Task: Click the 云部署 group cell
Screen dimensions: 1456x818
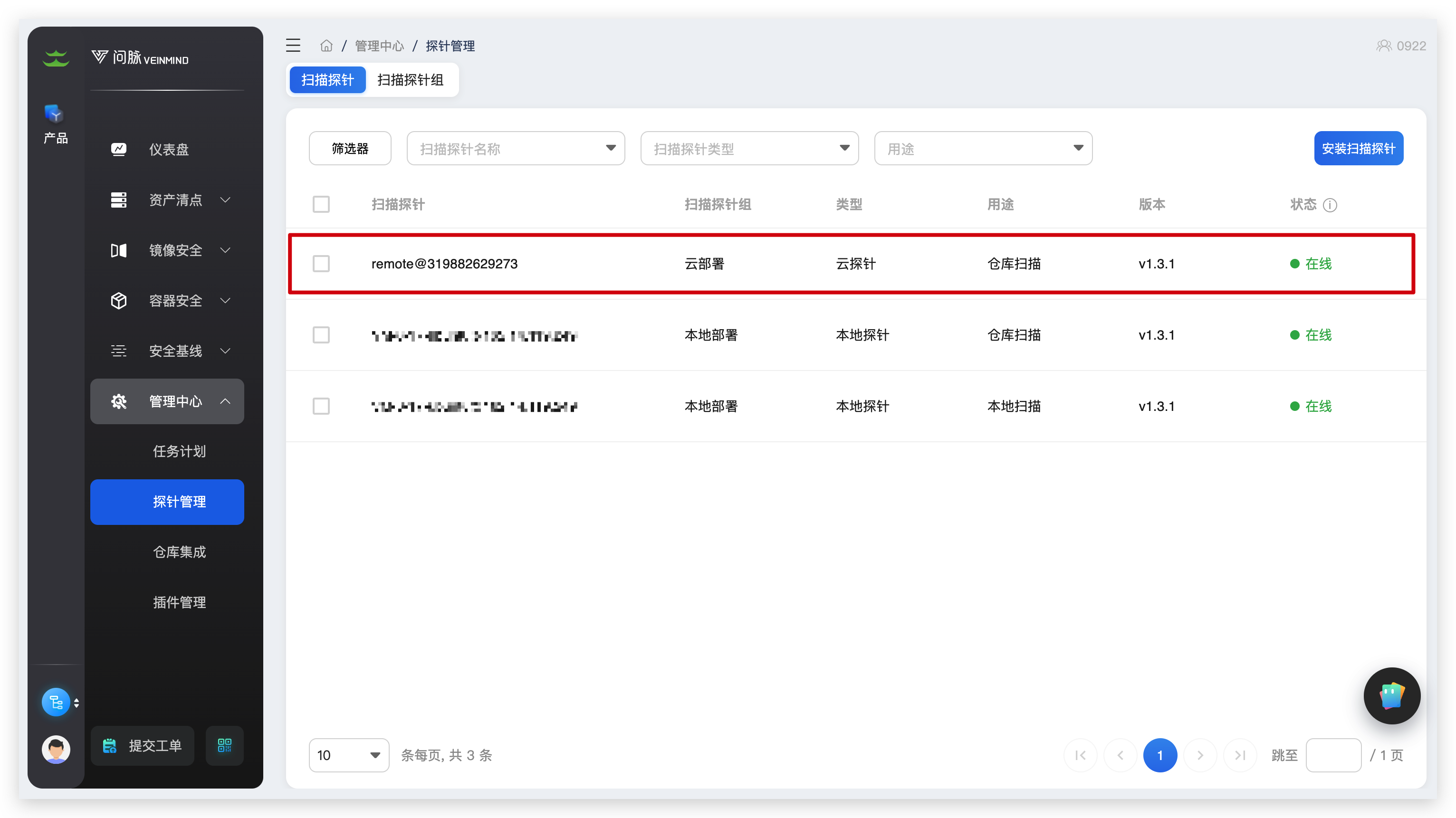Action: pyautogui.click(x=704, y=264)
